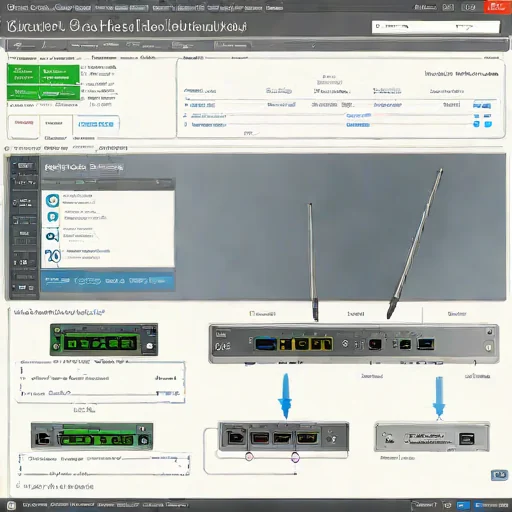Click the orange-red button in the top bar

tap(497, 7)
